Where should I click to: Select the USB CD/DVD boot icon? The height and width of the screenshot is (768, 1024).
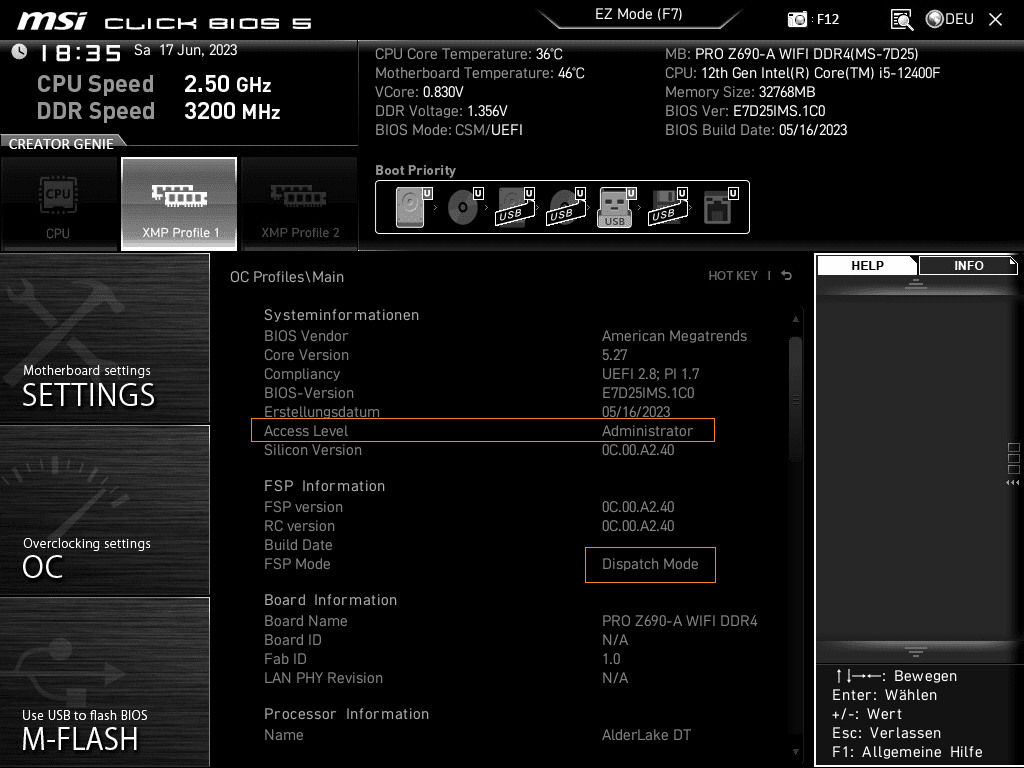tap(566, 207)
